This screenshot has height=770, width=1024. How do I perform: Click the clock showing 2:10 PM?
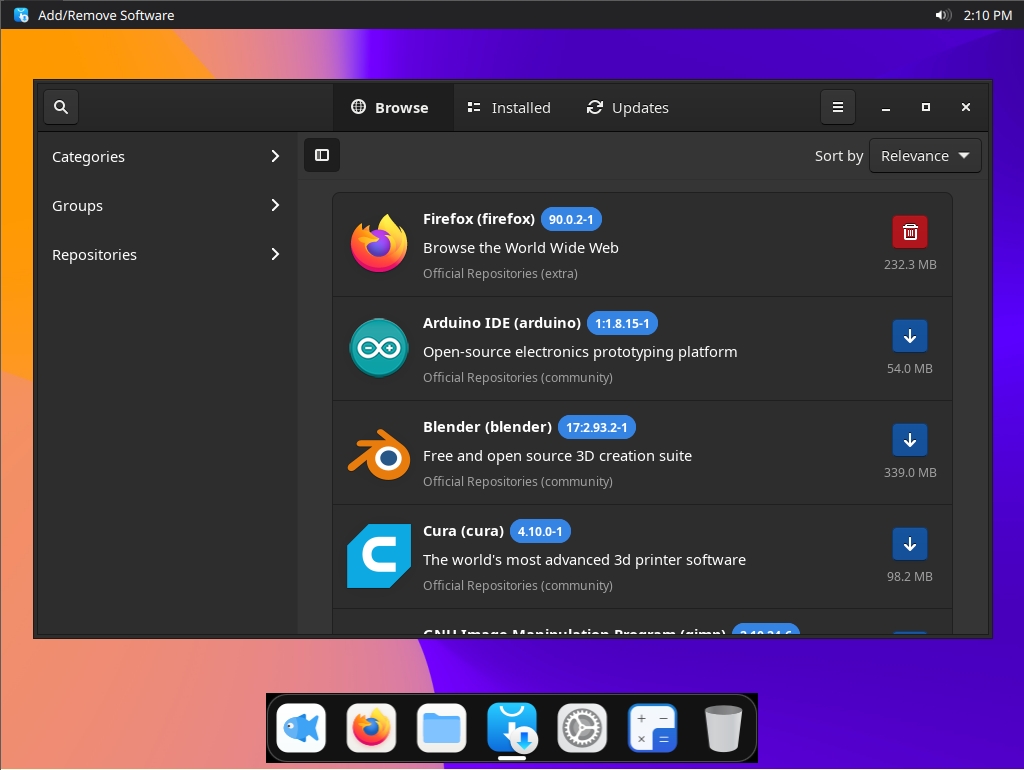[x=987, y=15]
